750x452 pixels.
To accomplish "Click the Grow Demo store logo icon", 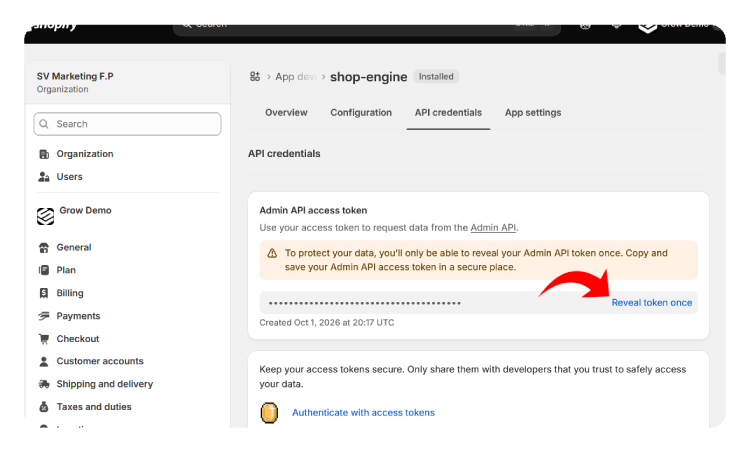I will point(45,216).
